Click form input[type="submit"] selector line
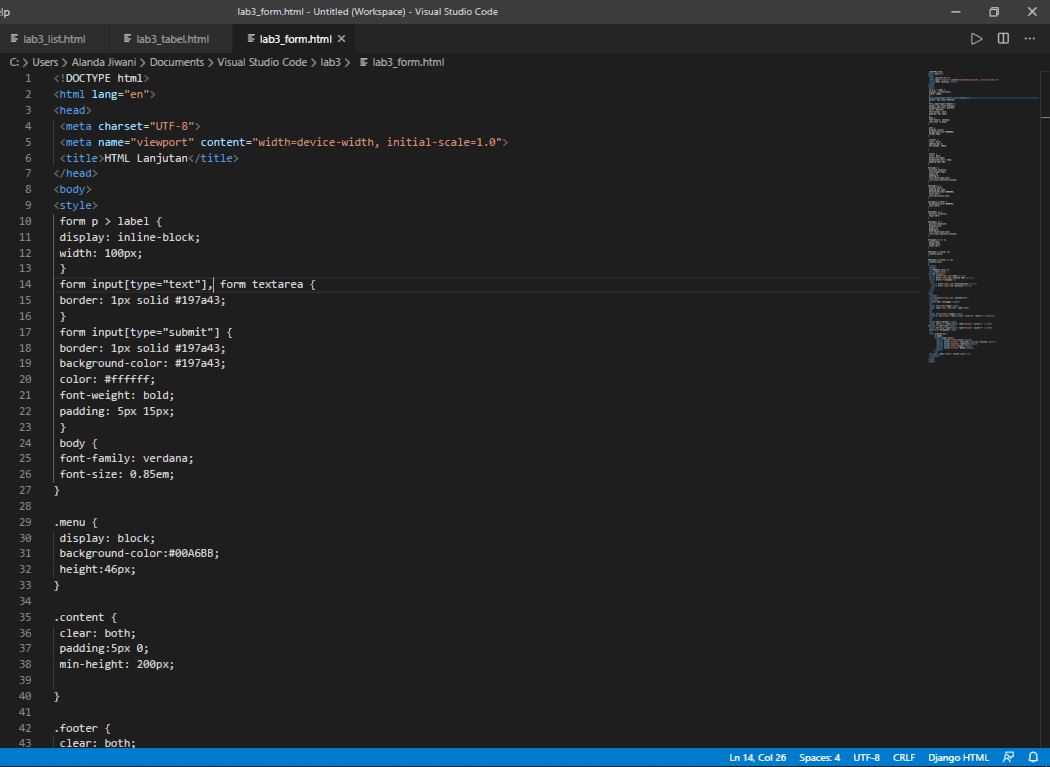Image resolution: width=1050 pixels, height=767 pixels. pyautogui.click(x=146, y=332)
